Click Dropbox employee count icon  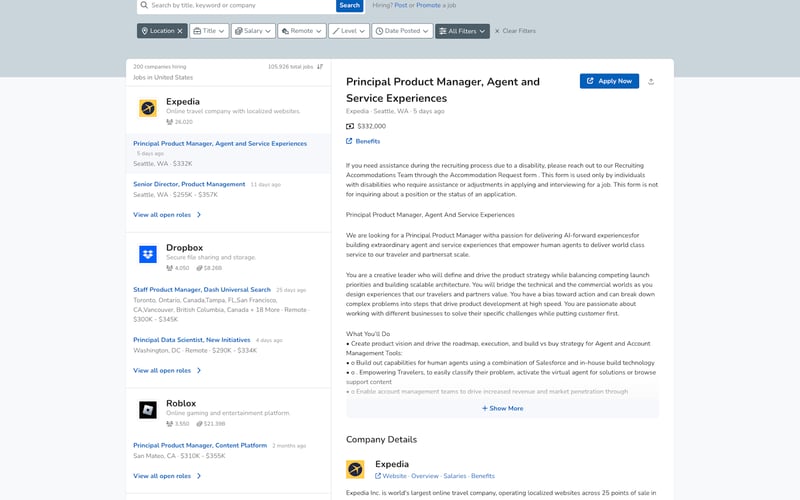[x=169, y=268]
